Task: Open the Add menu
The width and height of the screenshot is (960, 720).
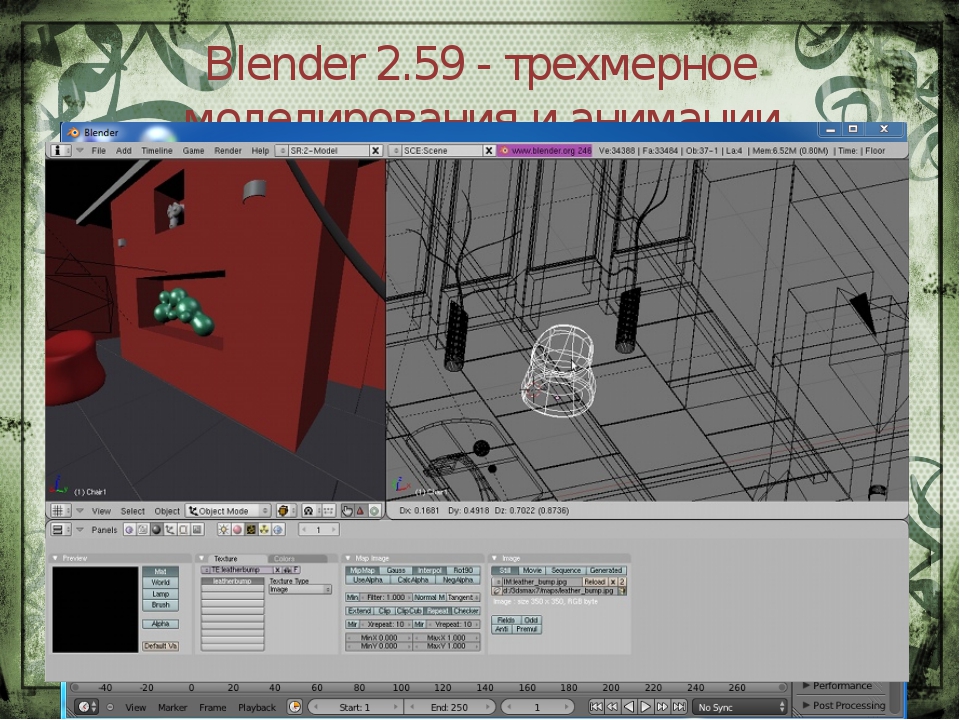Action: tap(124, 151)
